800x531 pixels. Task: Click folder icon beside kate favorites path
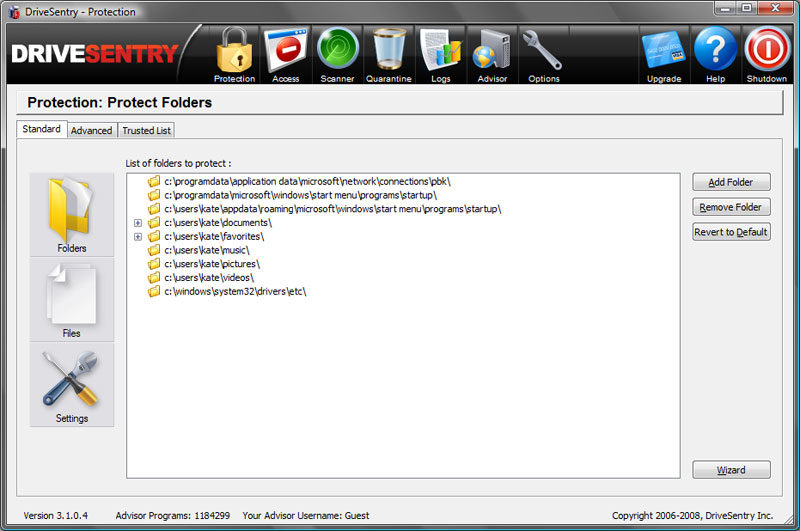click(x=154, y=236)
